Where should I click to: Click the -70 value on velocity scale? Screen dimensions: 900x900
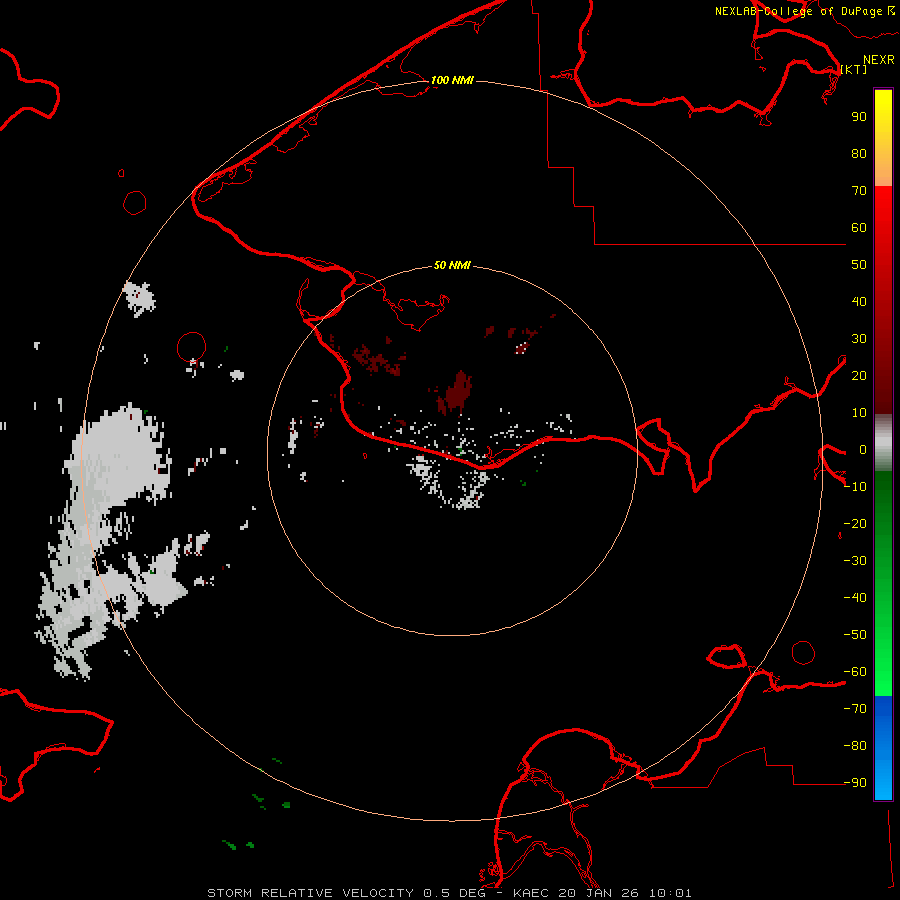point(855,709)
